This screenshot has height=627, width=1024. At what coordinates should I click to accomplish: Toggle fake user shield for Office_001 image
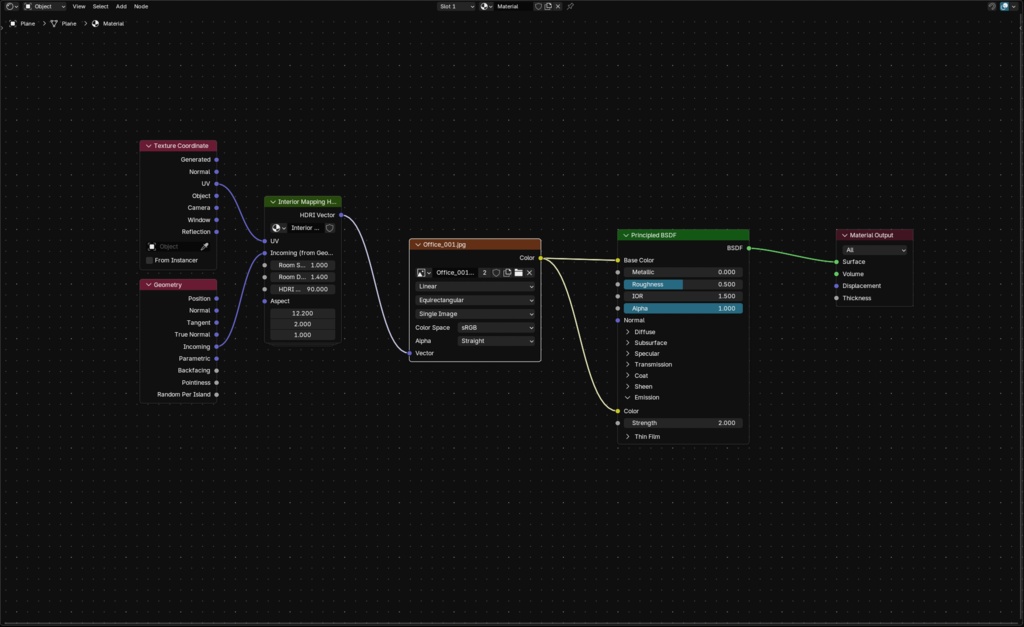click(x=496, y=272)
